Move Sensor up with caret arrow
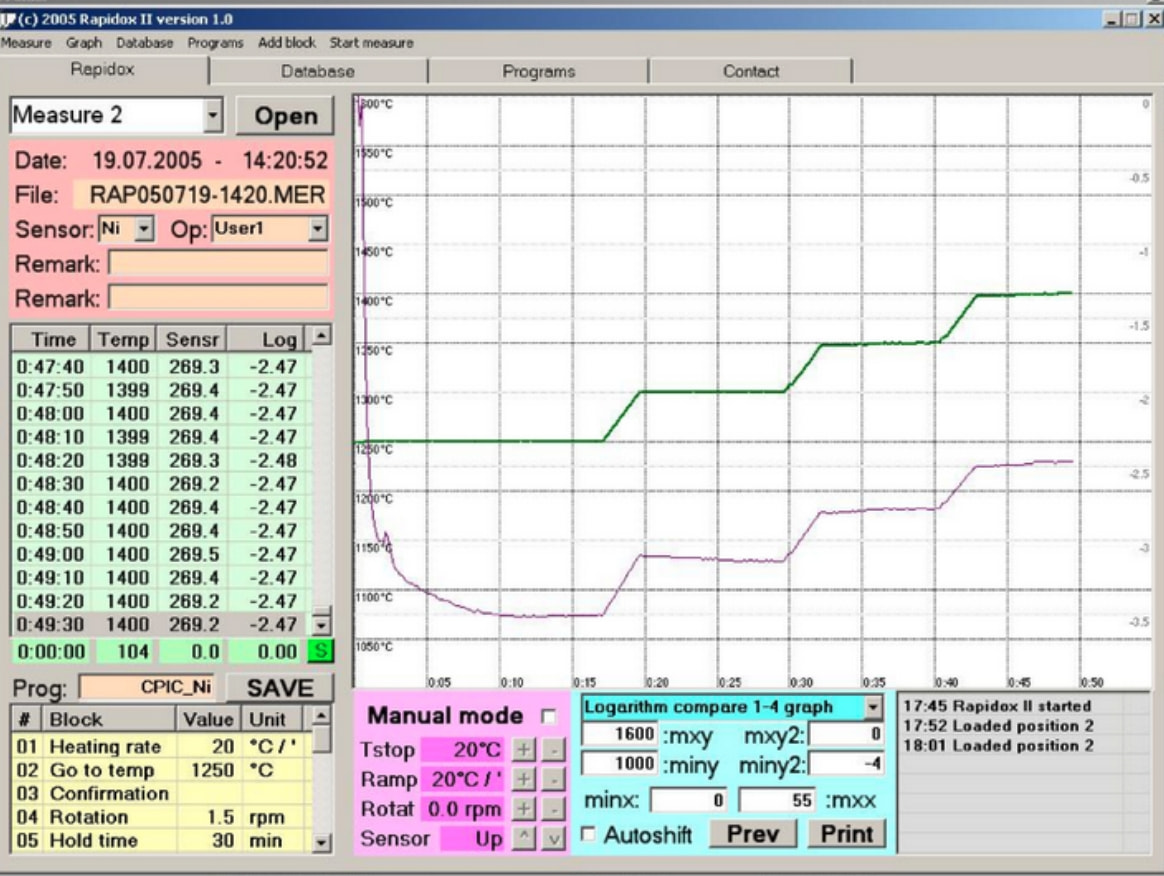Screen dimensions: 1164x876 tap(523, 839)
